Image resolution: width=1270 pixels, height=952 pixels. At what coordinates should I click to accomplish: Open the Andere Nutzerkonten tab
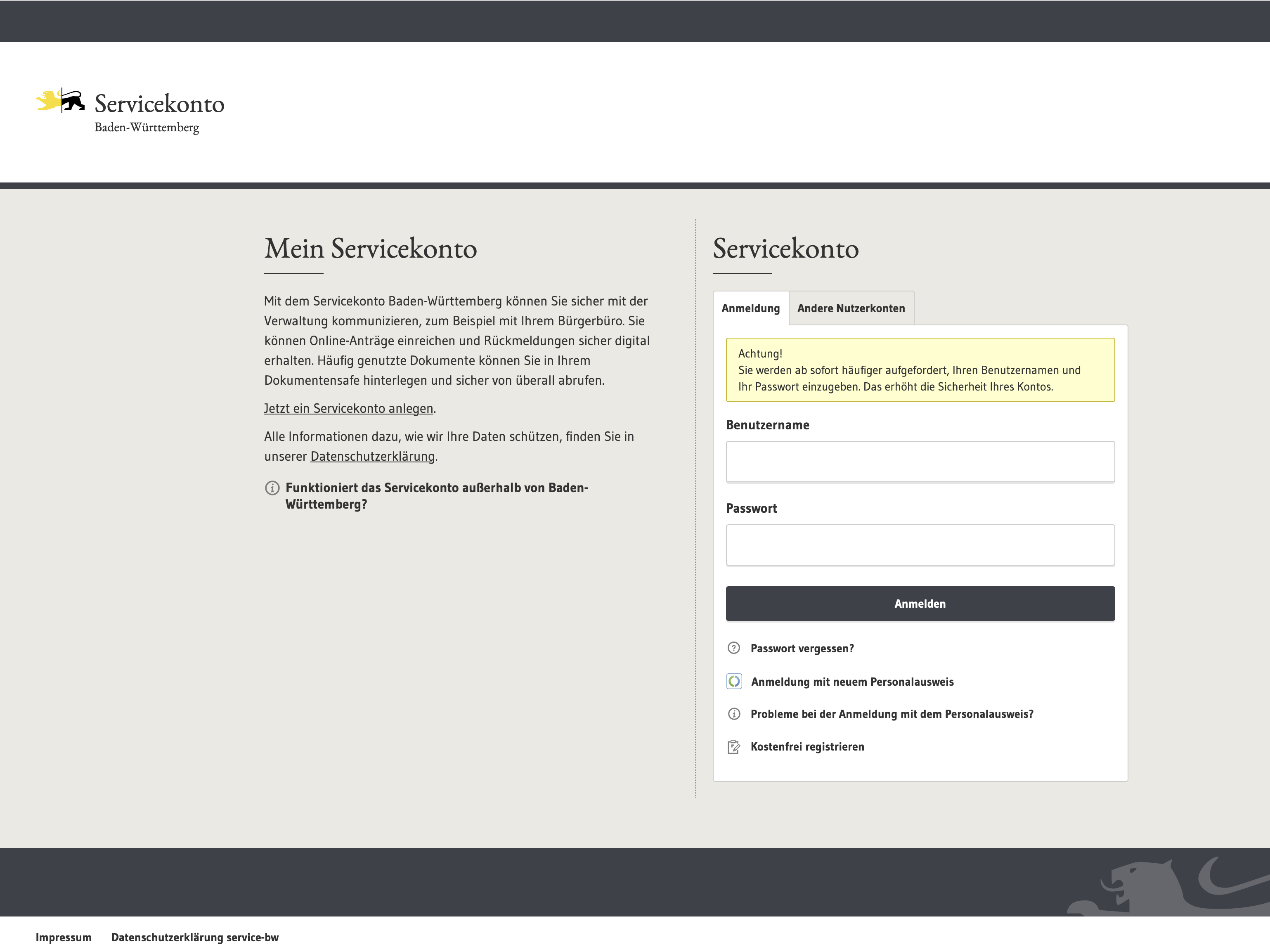click(x=851, y=308)
